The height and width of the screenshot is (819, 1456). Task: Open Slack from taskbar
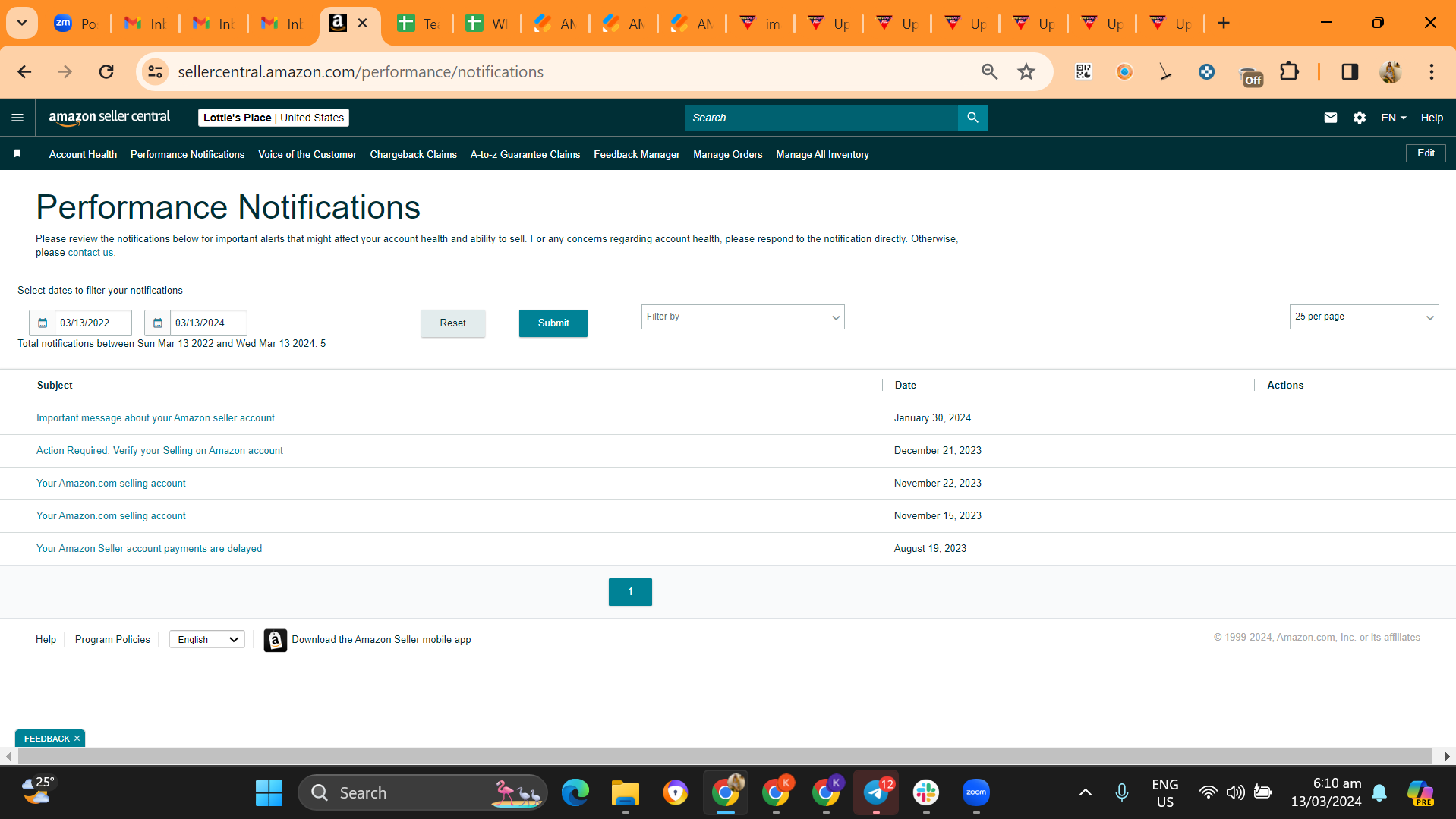[x=926, y=793]
